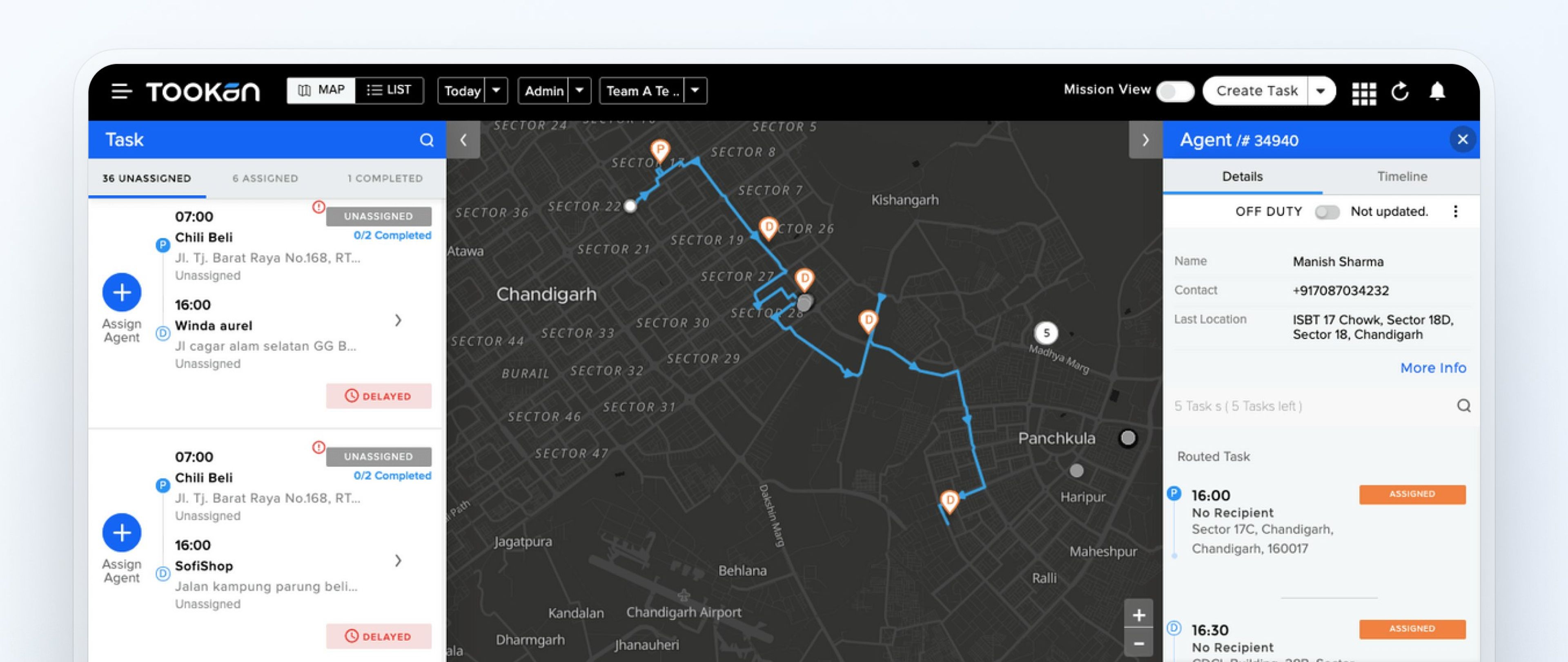Viewport: 1568px width, 662px height.
Task: Click the agent dot next to Panchkula
Action: click(1128, 438)
